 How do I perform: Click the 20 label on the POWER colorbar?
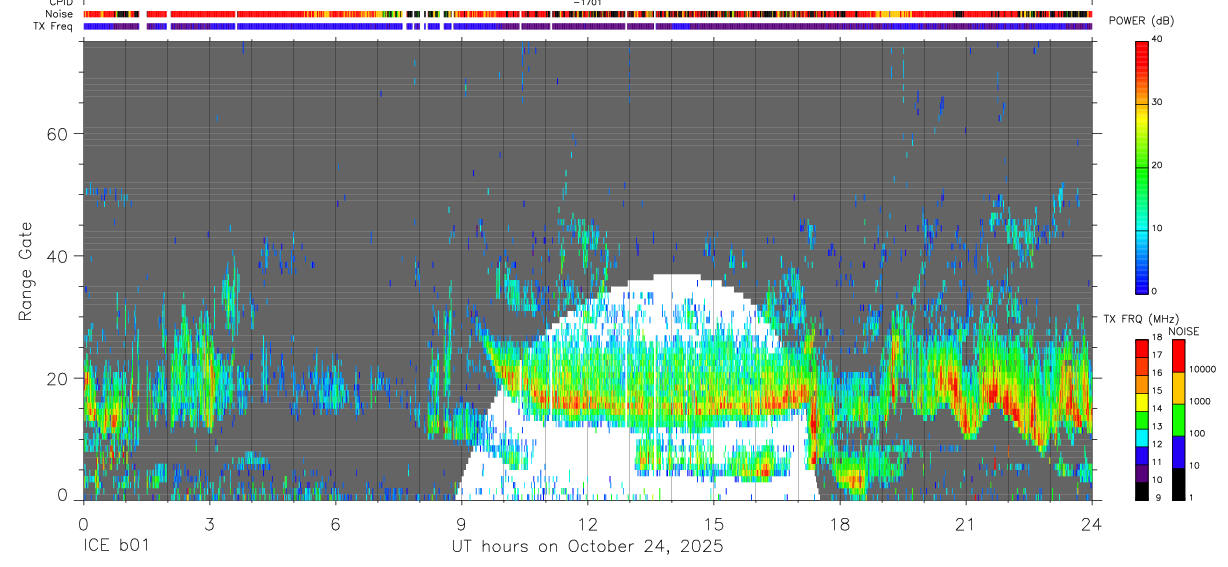[1157, 165]
